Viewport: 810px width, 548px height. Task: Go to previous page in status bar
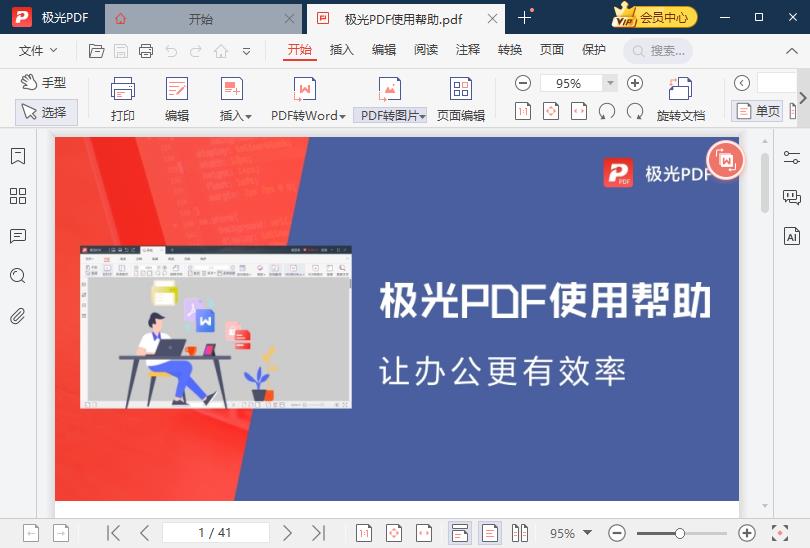pyautogui.click(x=145, y=533)
